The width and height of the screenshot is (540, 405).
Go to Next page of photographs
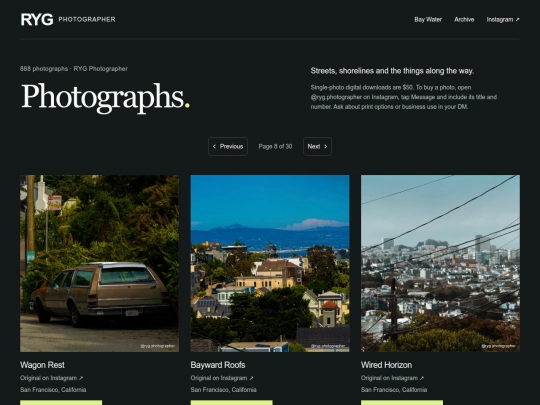pos(317,146)
